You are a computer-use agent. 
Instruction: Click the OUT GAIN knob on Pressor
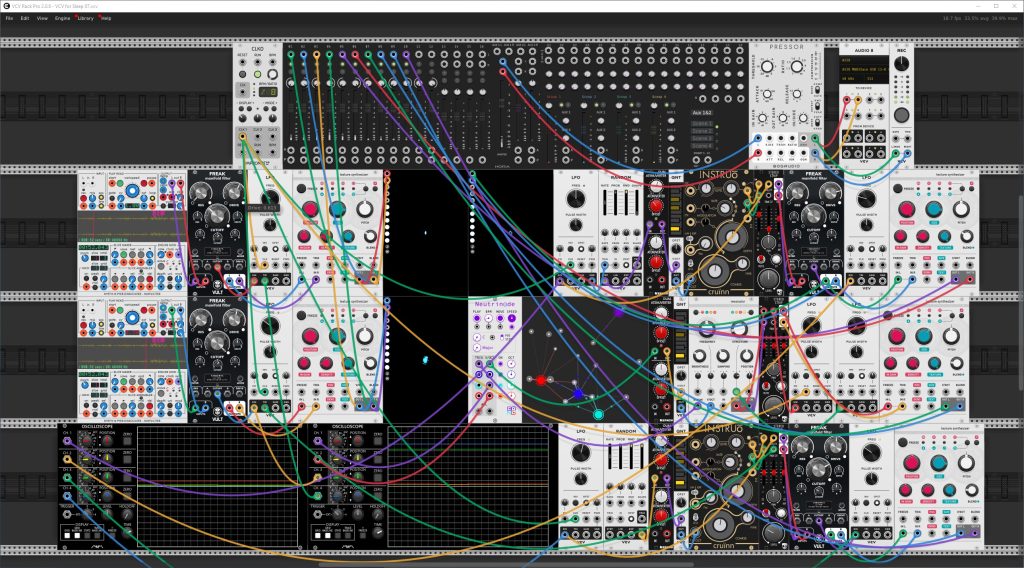coord(783,119)
